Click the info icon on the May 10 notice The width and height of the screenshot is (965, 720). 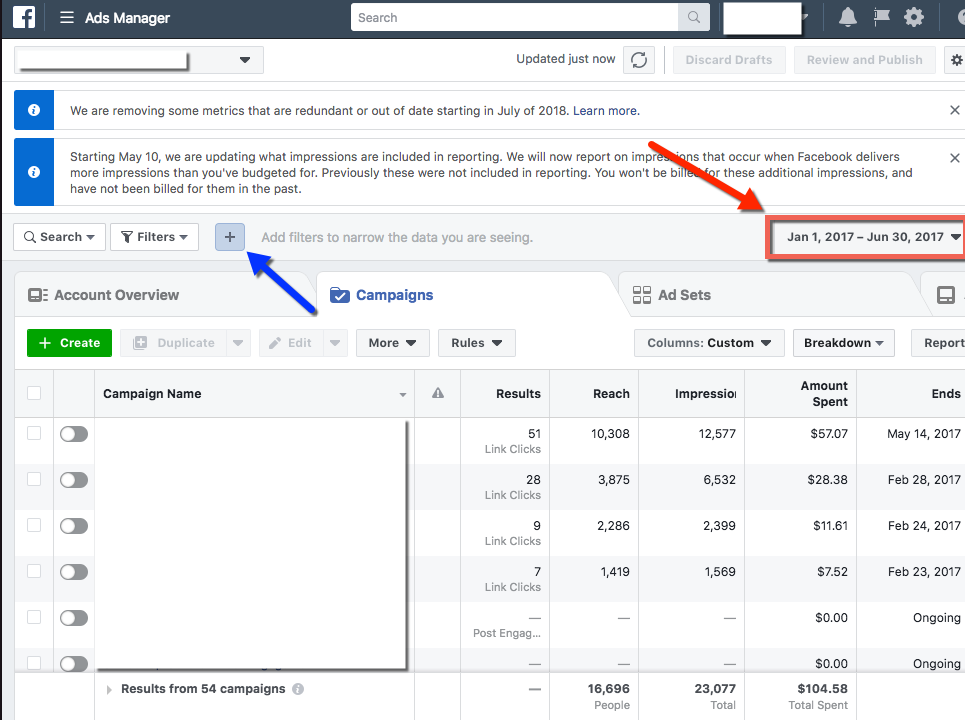pyautogui.click(x=34, y=172)
